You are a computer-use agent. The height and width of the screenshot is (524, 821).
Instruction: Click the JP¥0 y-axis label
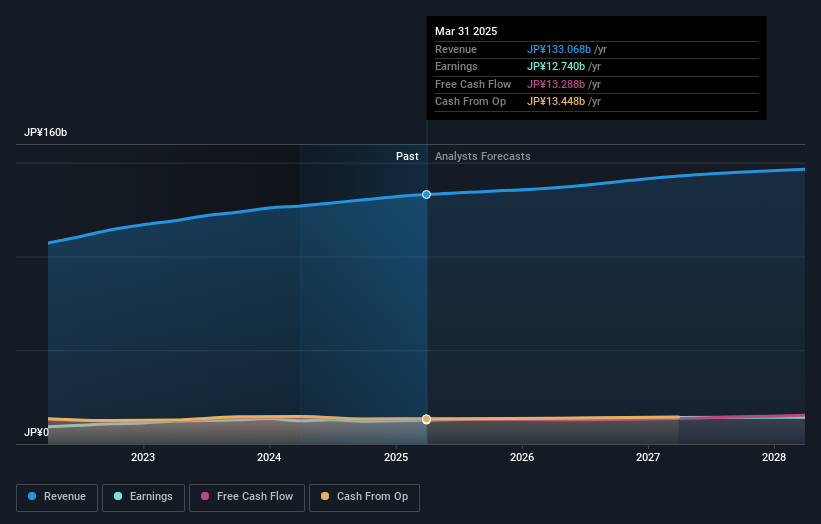36,432
